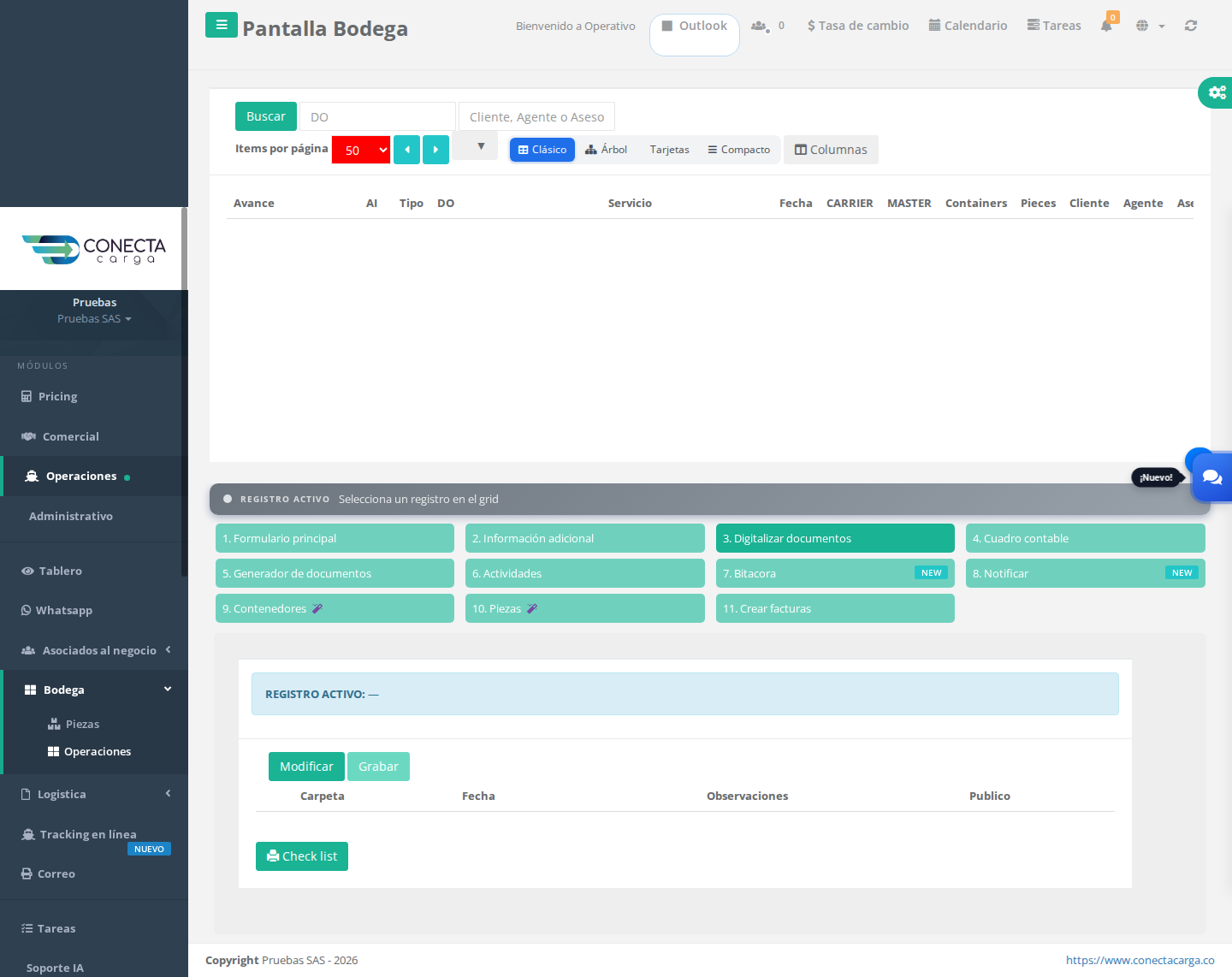Focus the DO search field
Screen dimensions: 1232x977
[377, 116]
